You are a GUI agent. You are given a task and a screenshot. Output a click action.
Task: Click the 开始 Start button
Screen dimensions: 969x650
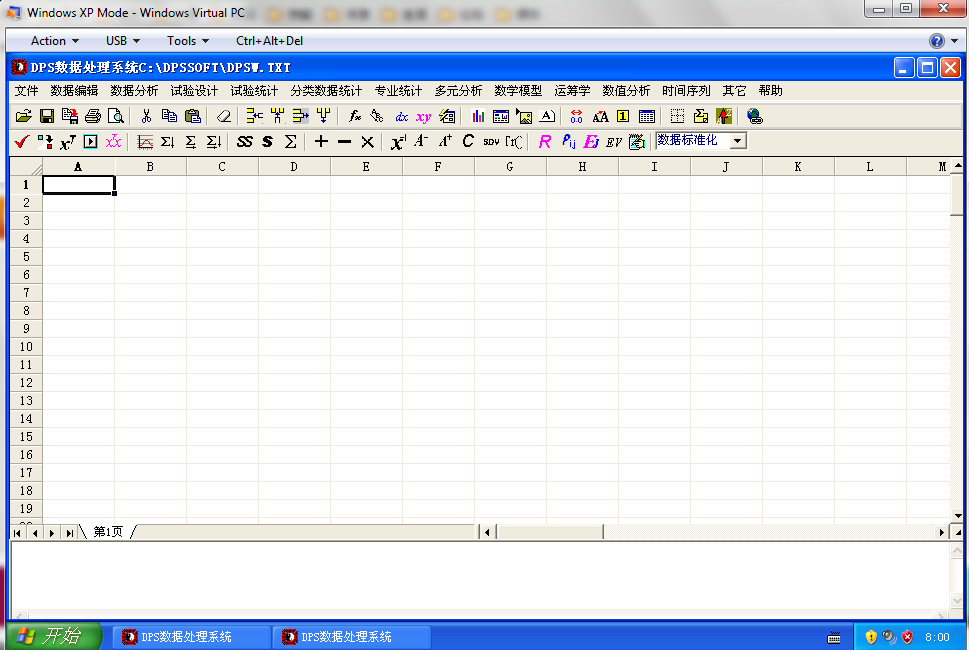click(53, 636)
